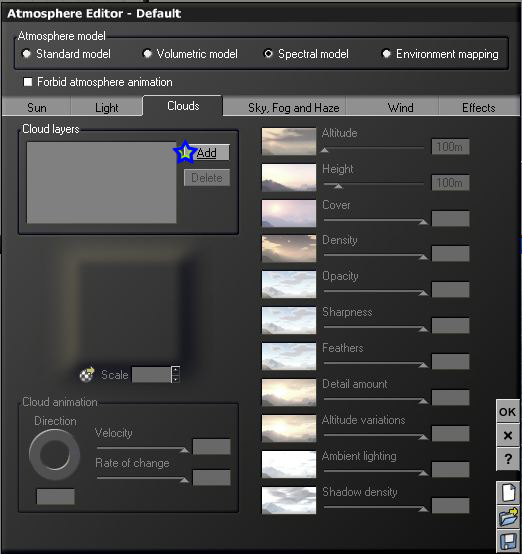Click the OK icon to confirm
Viewport: 522px width, 554px height.
[508, 411]
